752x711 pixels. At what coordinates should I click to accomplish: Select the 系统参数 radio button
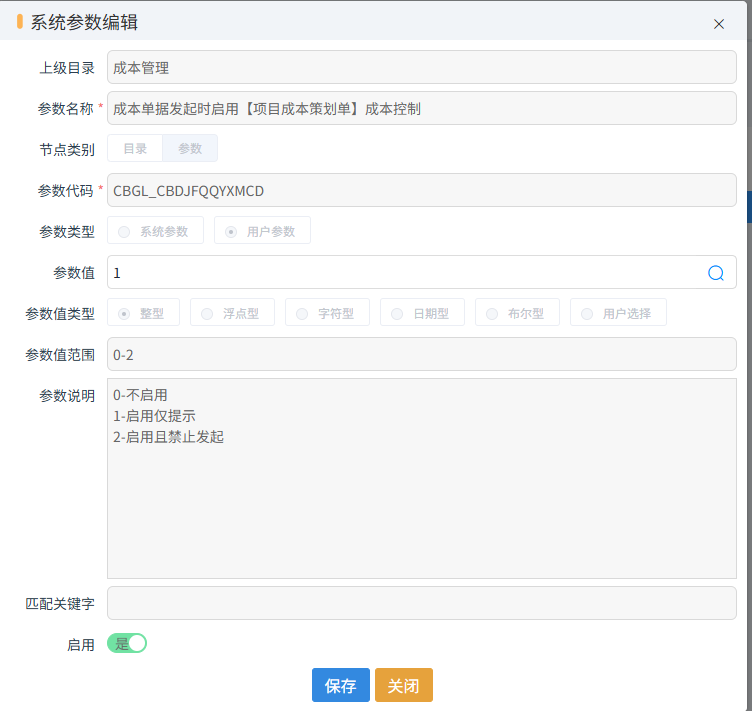pos(155,231)
